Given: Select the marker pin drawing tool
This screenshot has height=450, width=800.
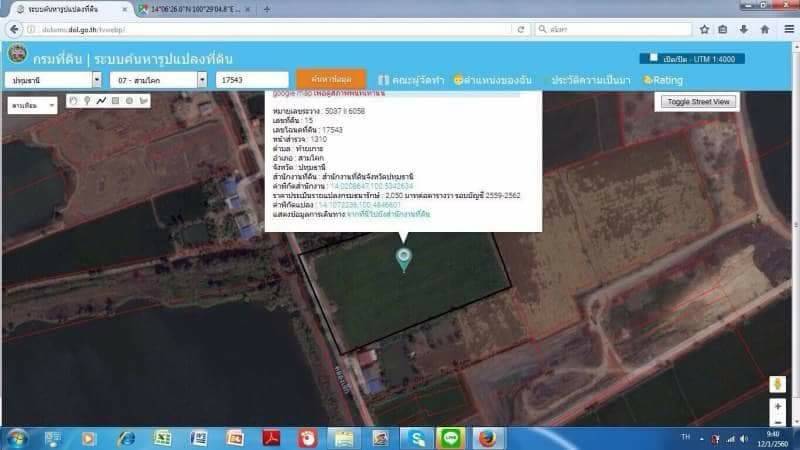Looking at the screenshot, I should pos(87,100).
